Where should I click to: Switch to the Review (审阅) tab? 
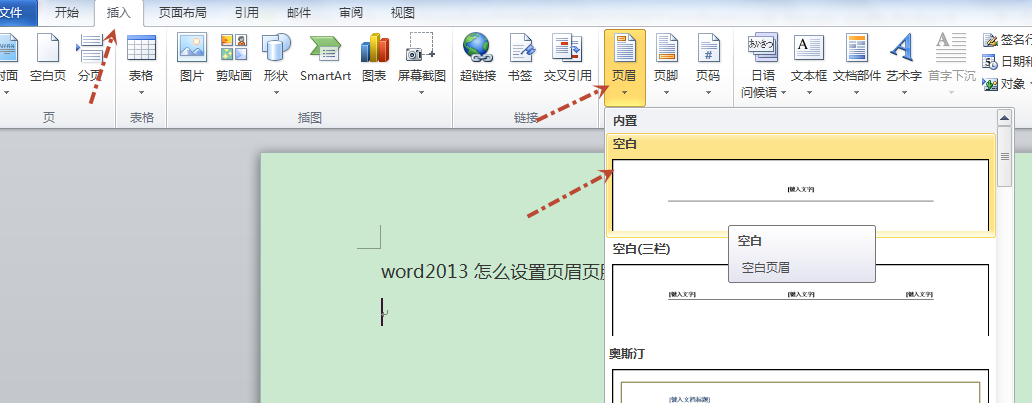(x=351, y=13)
